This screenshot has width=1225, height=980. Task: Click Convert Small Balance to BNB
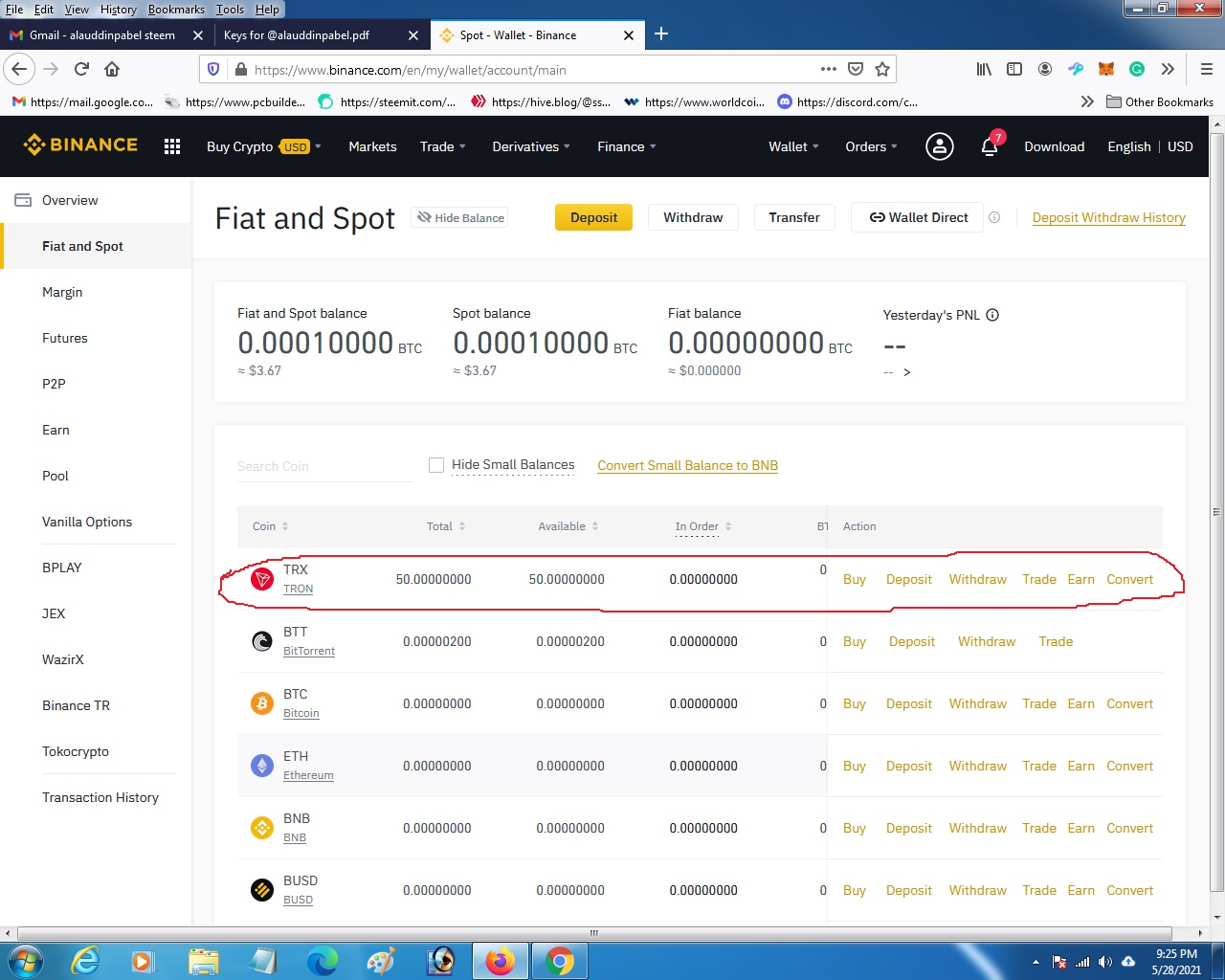(x=687, y=465)
